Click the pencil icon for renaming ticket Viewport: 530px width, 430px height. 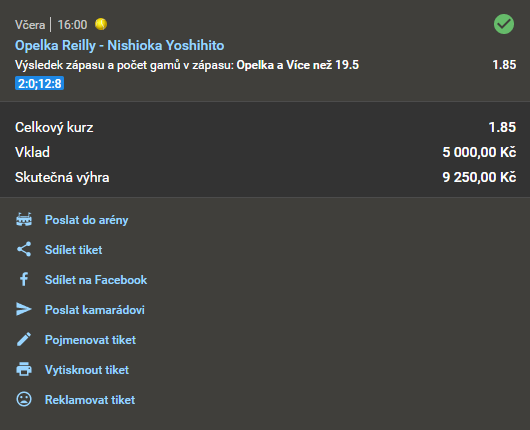[24, 339]
